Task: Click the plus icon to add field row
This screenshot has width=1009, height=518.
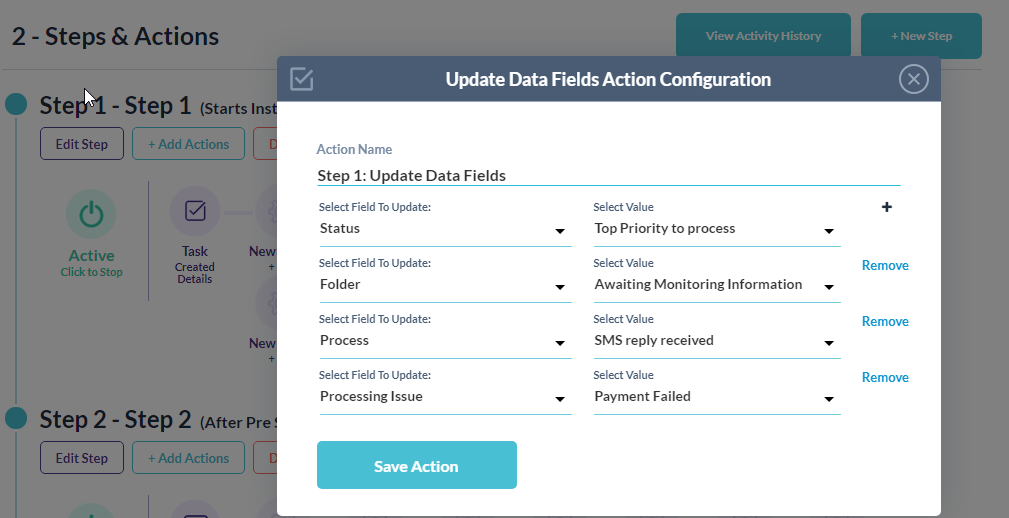Action: (886, 207)
